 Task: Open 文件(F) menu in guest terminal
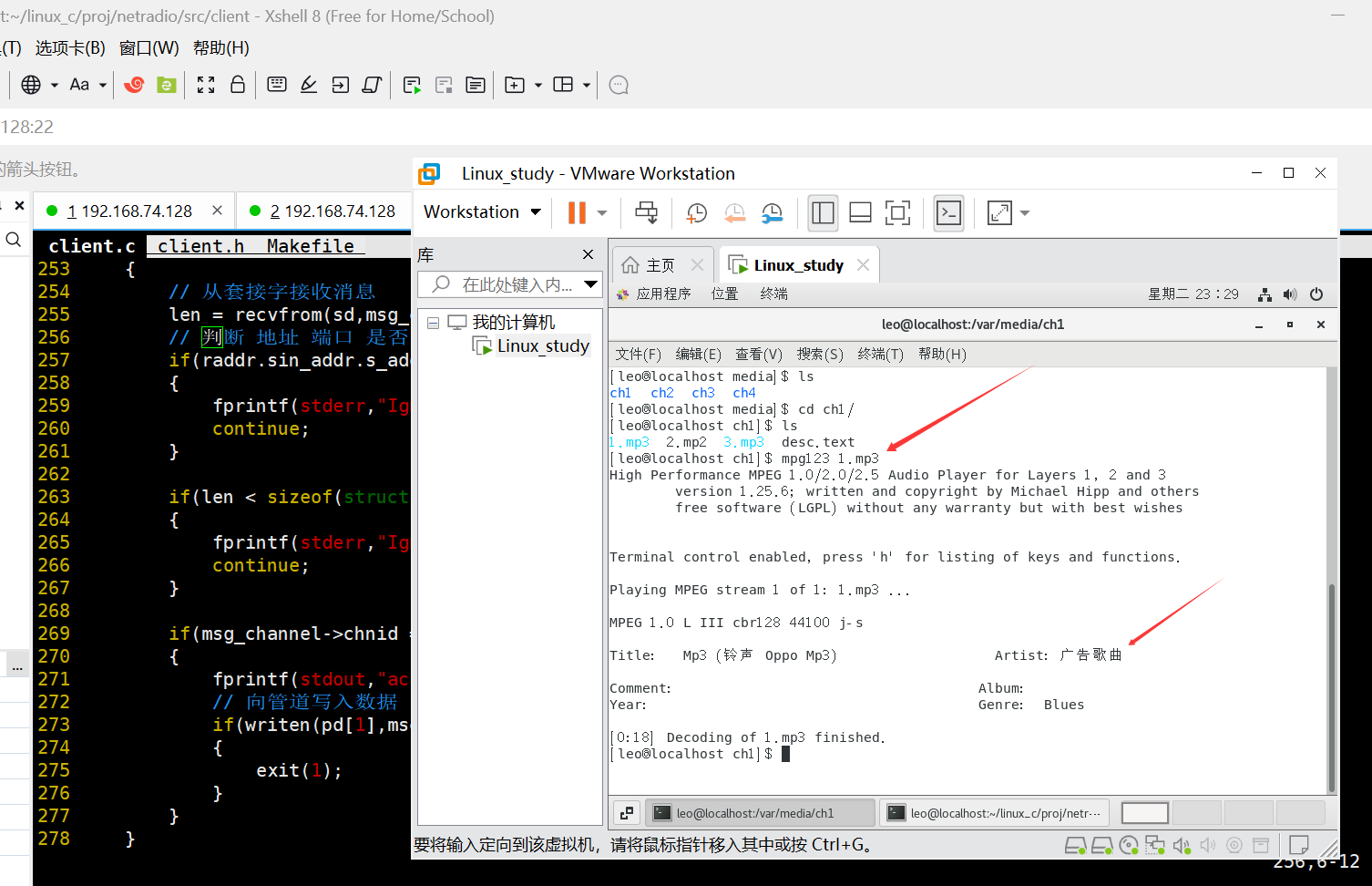tap(638, 354)
